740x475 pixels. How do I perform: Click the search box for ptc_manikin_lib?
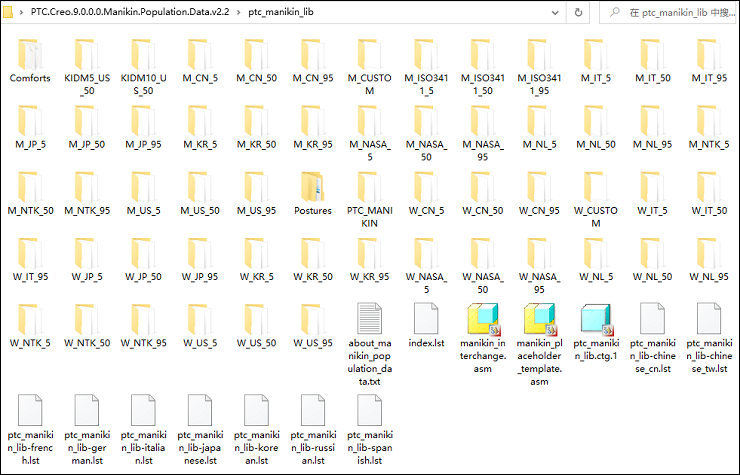[x=669, y=13]
